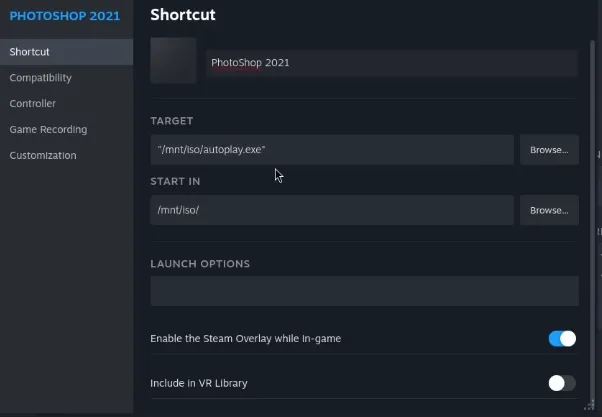Enable the Include in VR Library switch
The height and width of the screenshot is (417, 602).
click(562, 383)
